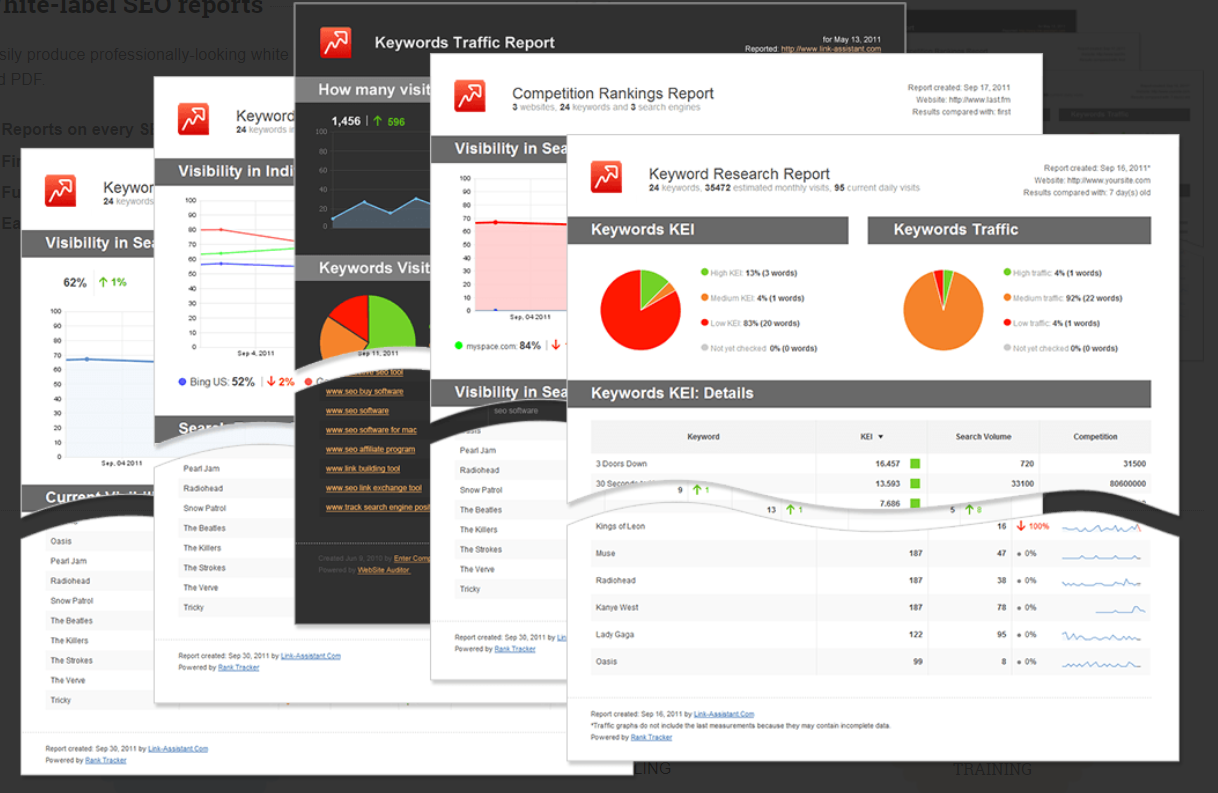1218x793 pixels.
Task: Sort by the KEI column arrow
Action: pyautogui.click(x=880, y=437)
